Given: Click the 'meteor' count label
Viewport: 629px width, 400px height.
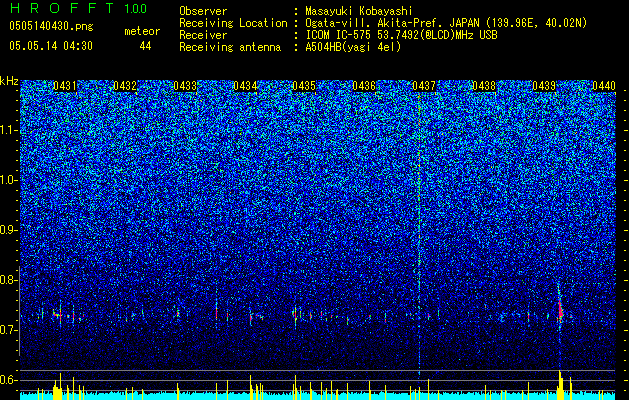Looking at the screenshot, I should 142,31.
